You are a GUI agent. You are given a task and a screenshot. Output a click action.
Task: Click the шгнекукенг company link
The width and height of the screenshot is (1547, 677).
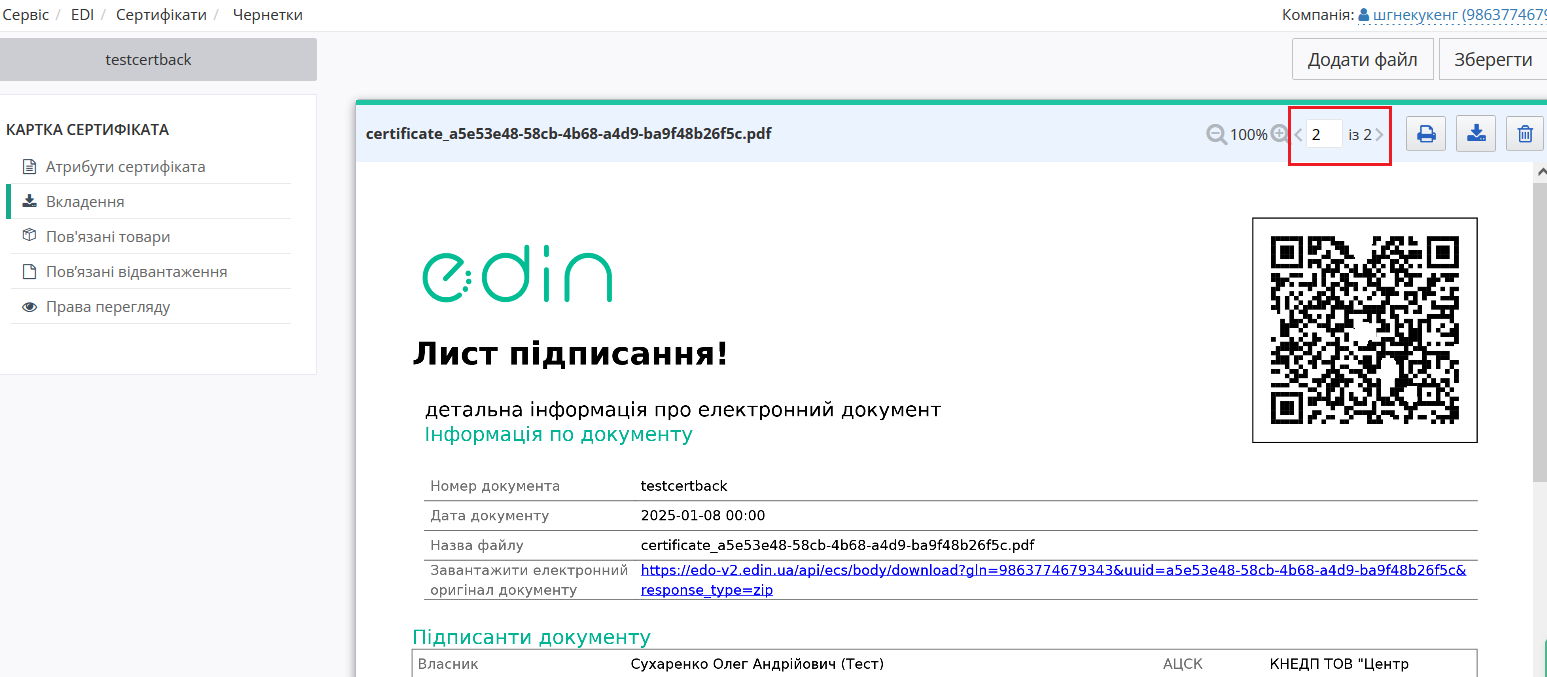(1460, 15)
